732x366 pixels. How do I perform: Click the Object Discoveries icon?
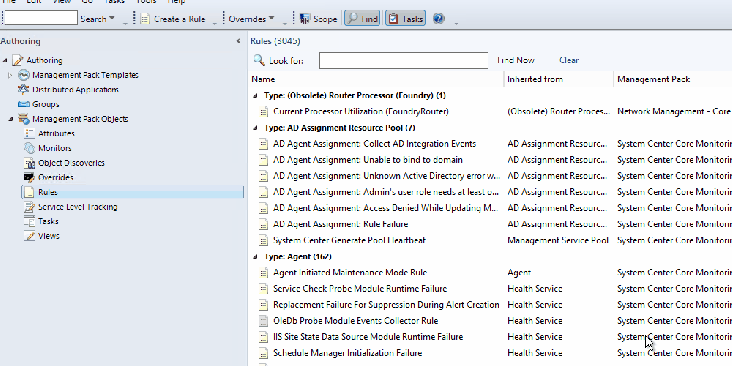[x=29, y=163]
